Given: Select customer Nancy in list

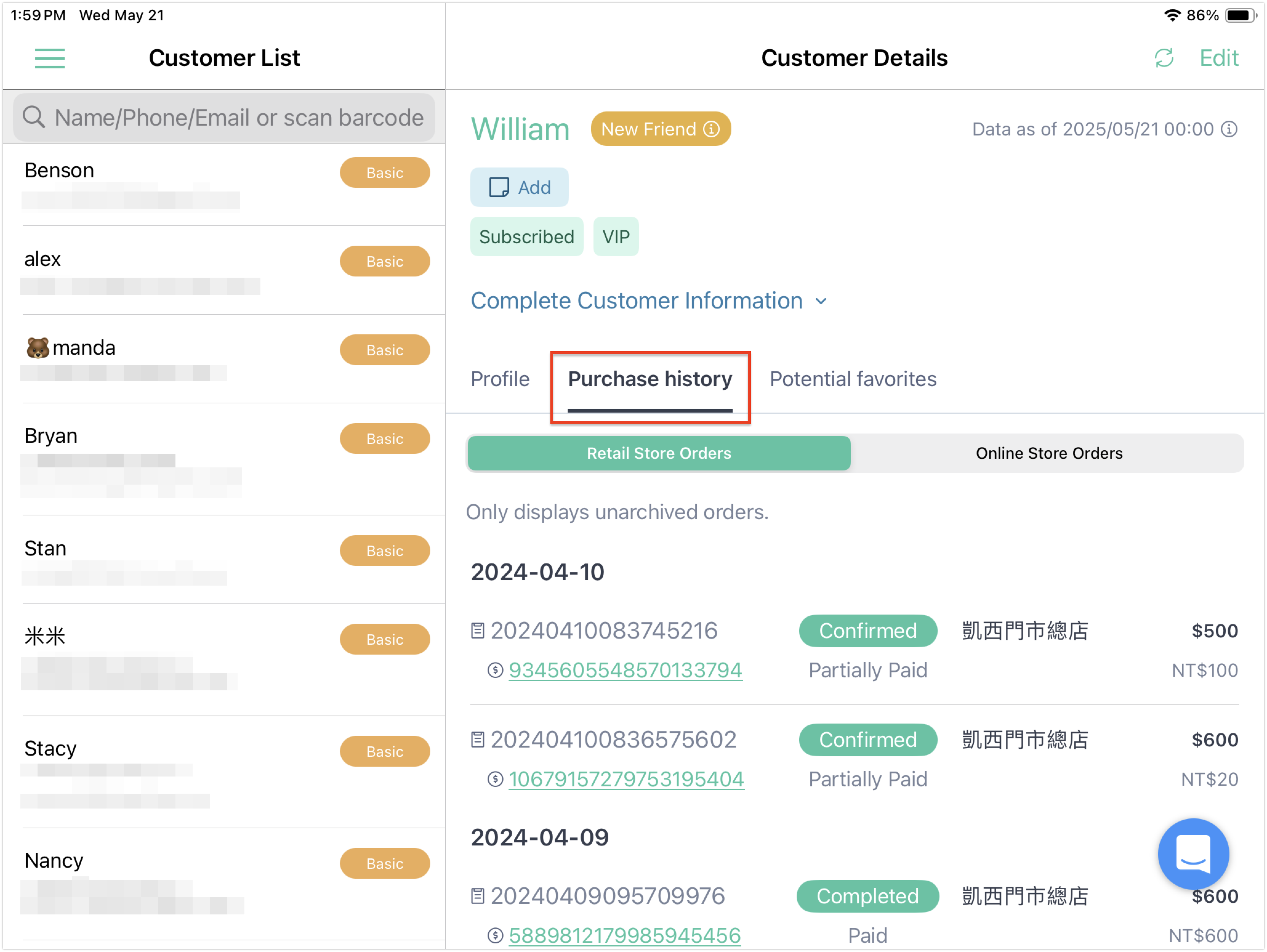Looking at the screenshot, I should click(224, 884).
